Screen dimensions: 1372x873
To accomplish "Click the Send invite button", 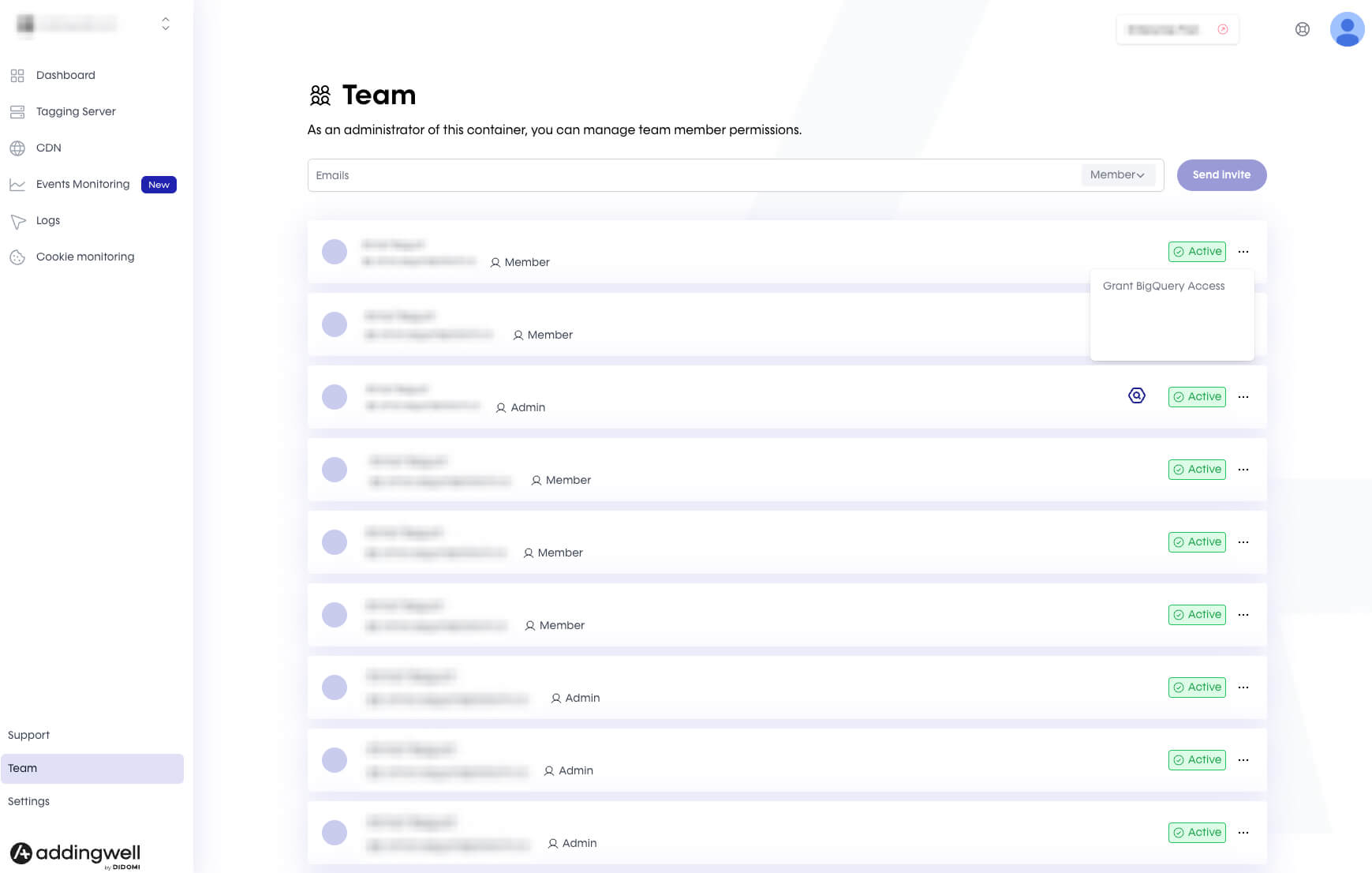I will coord(1221,175).
